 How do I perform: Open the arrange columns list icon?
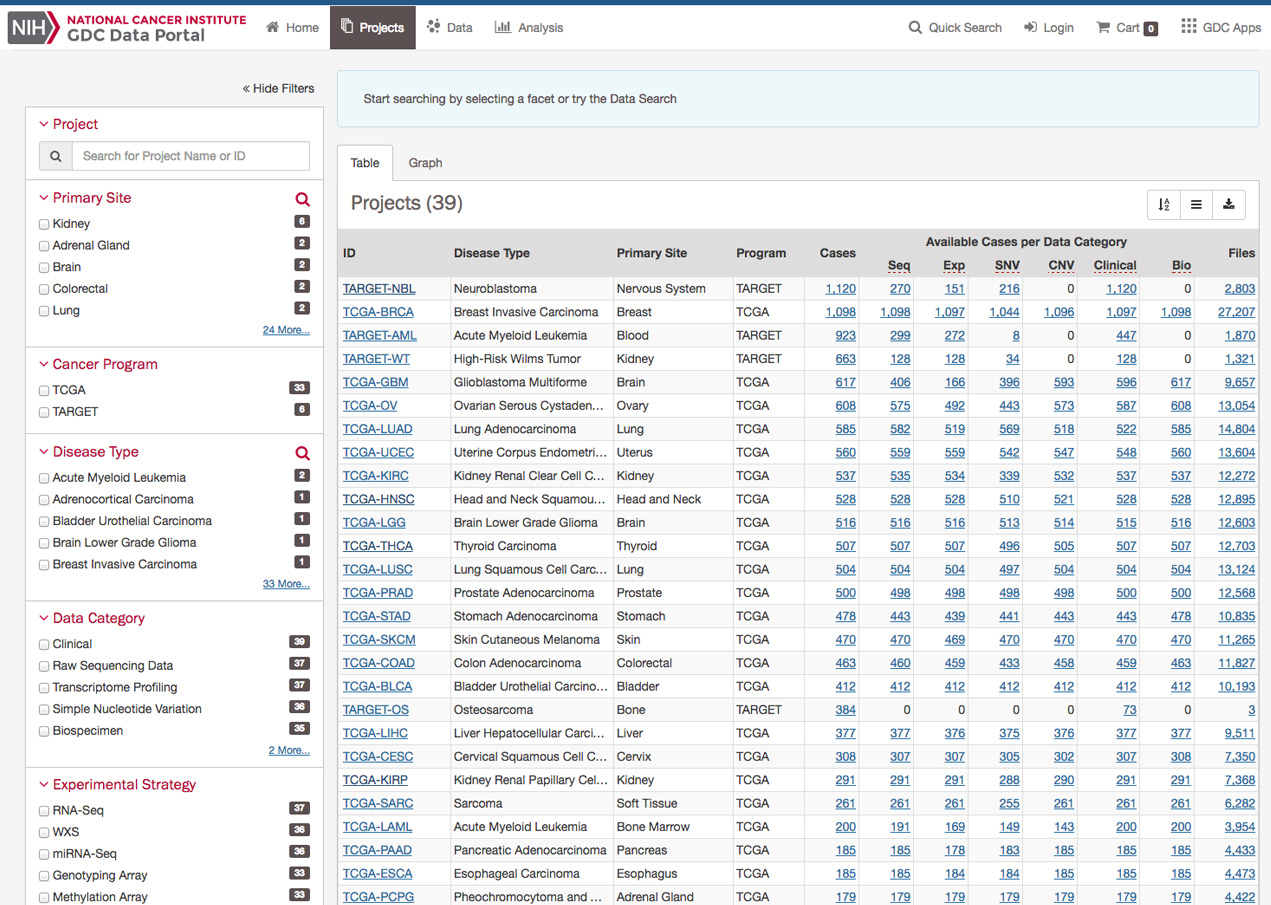pyautogui.click(x=1196, y=204)
